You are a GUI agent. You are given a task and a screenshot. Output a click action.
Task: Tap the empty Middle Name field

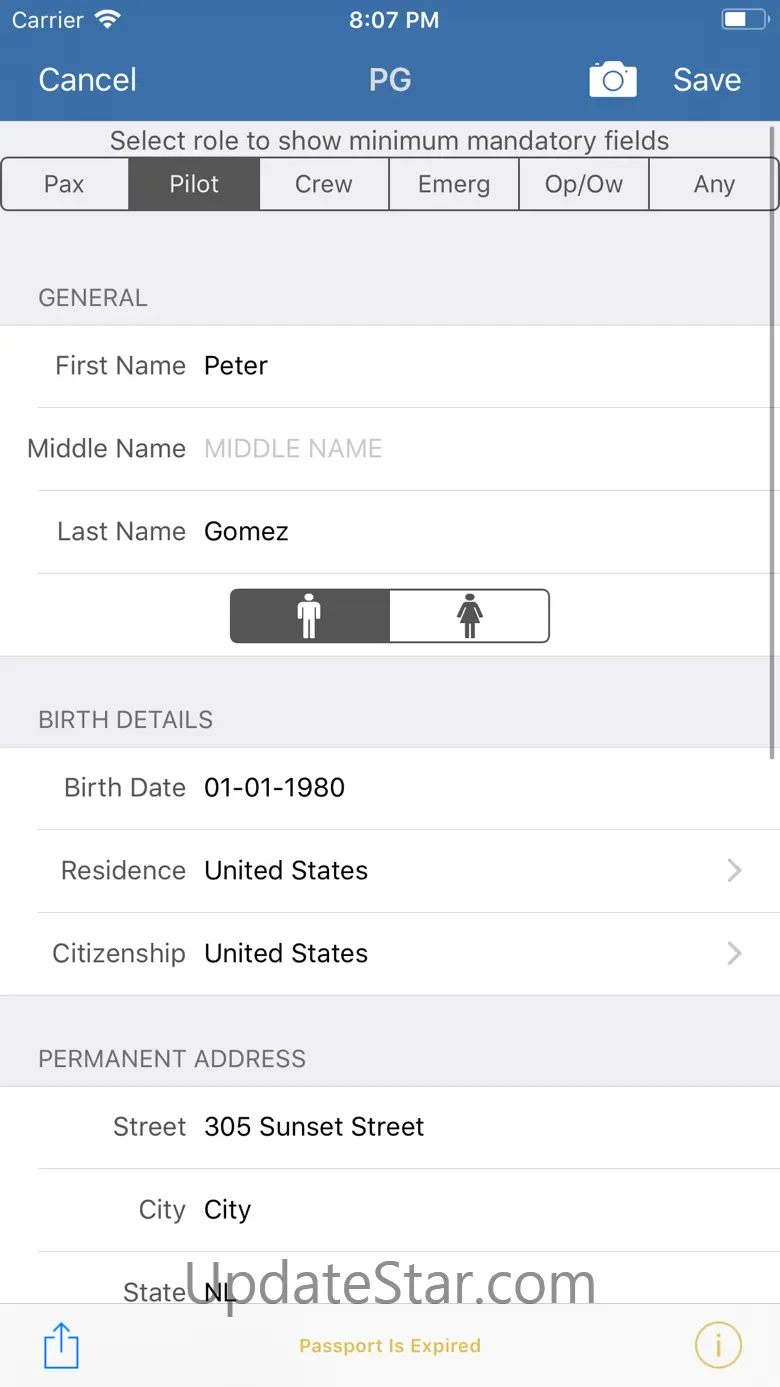point(480,449)
